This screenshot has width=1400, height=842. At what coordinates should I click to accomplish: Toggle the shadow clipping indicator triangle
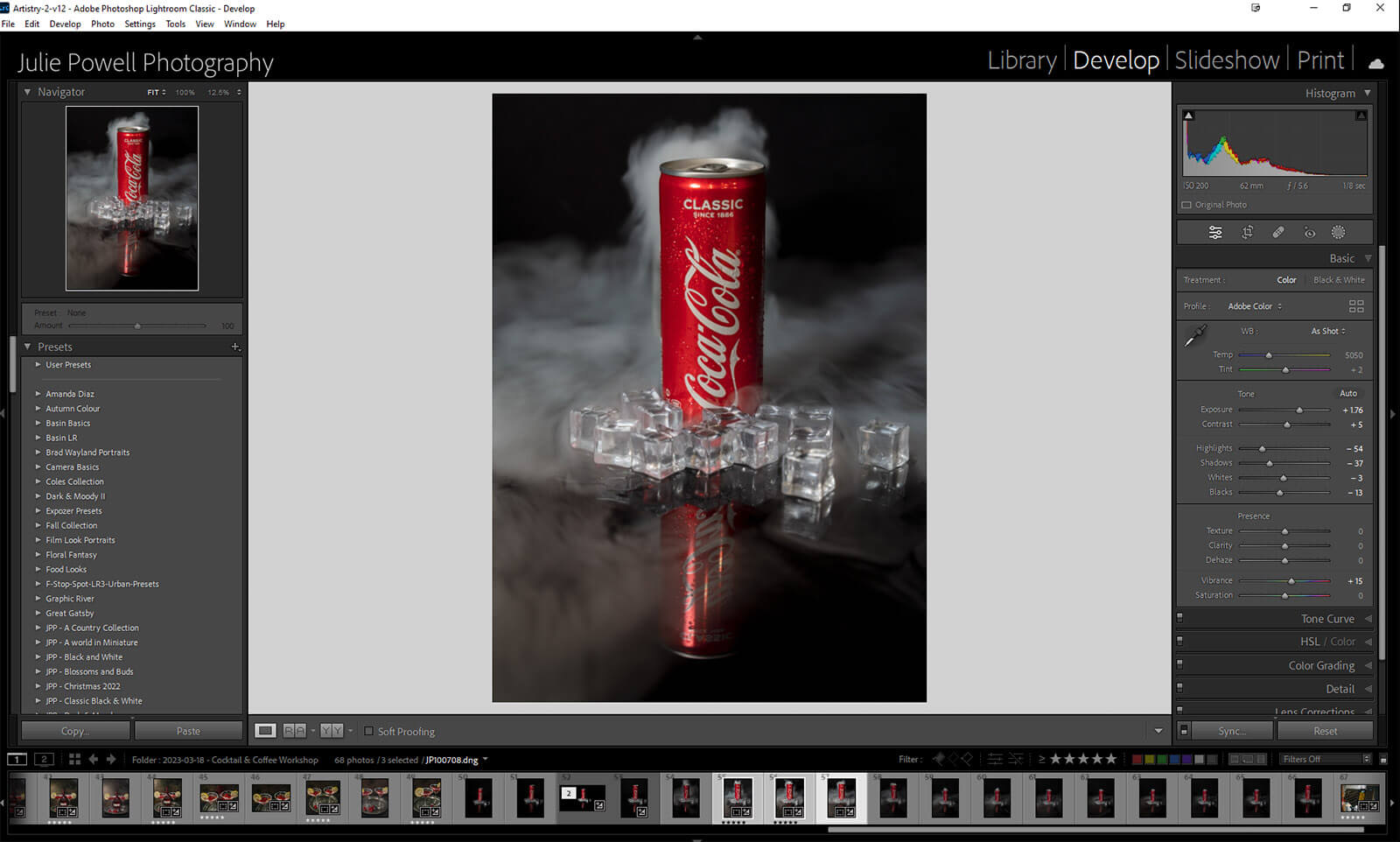[x=1188, y=115]
